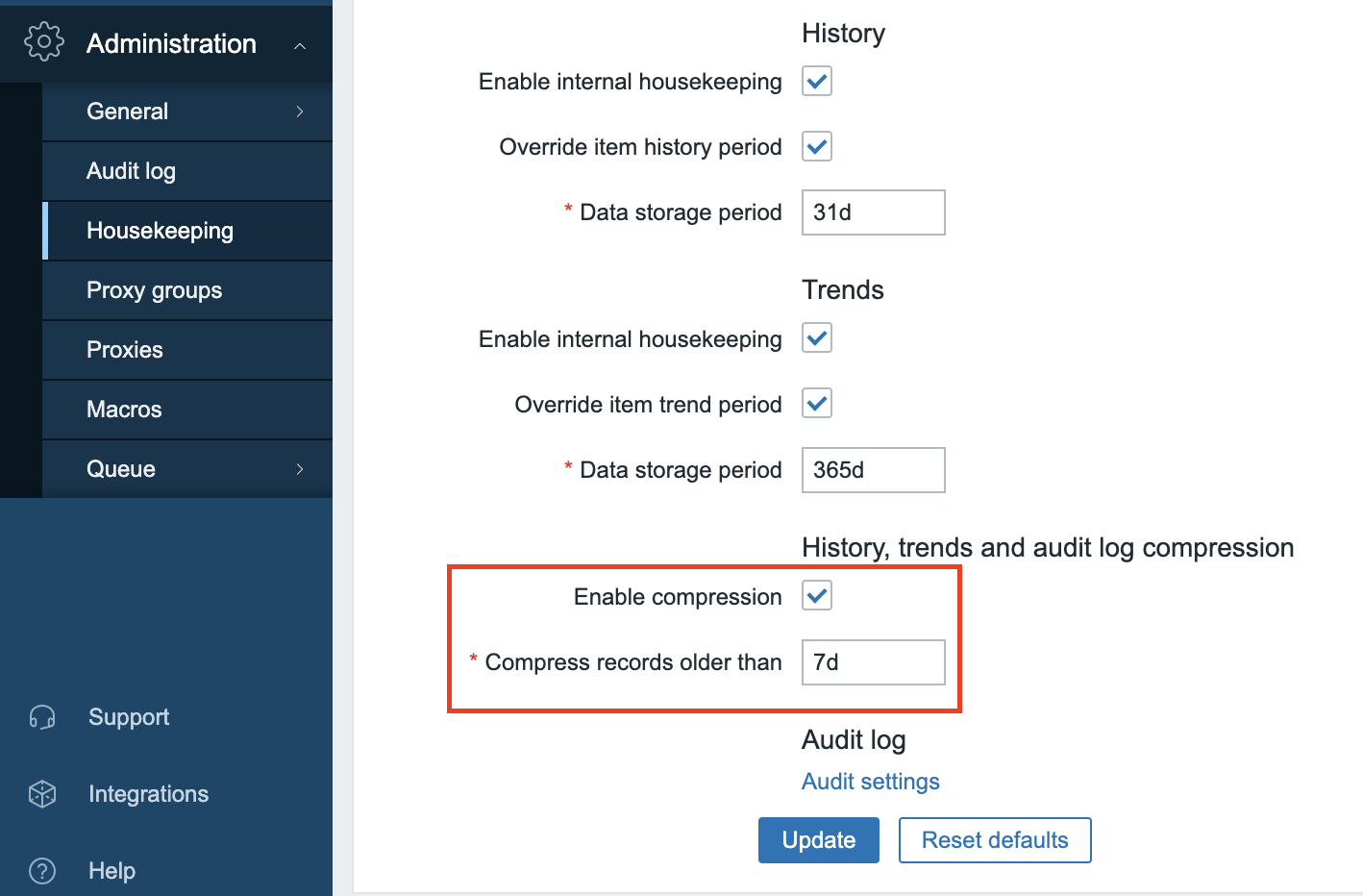Select Proxies in the sidebar

pos(124,350)
